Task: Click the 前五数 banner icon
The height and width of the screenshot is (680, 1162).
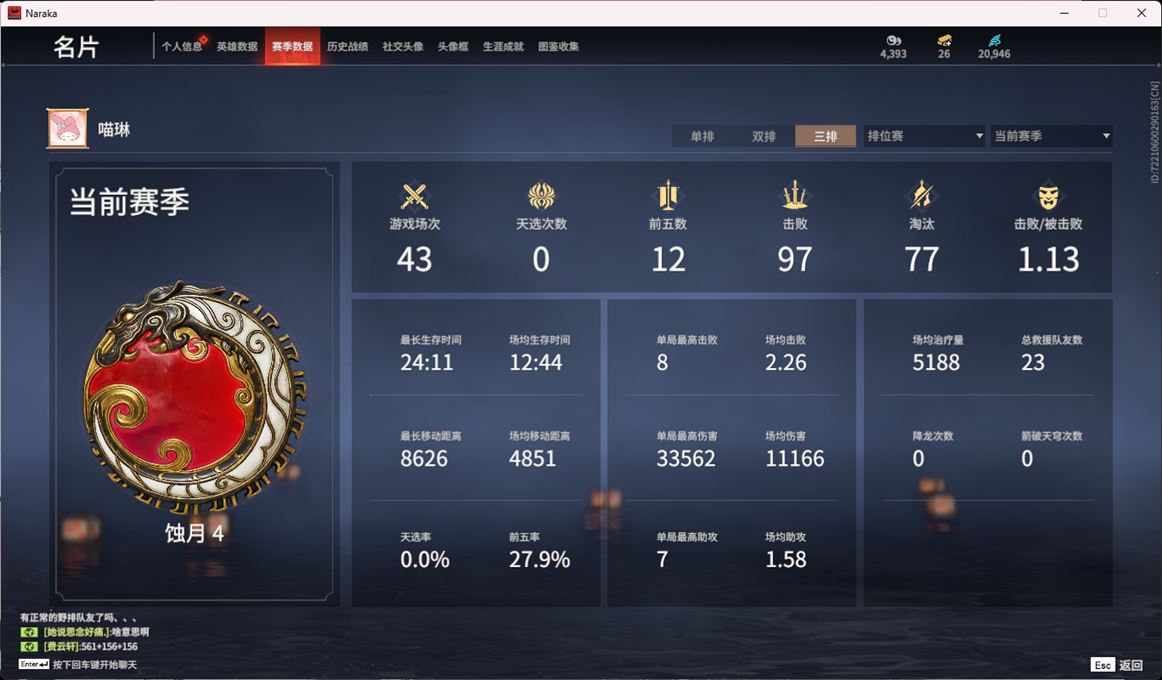Action: 668,196
